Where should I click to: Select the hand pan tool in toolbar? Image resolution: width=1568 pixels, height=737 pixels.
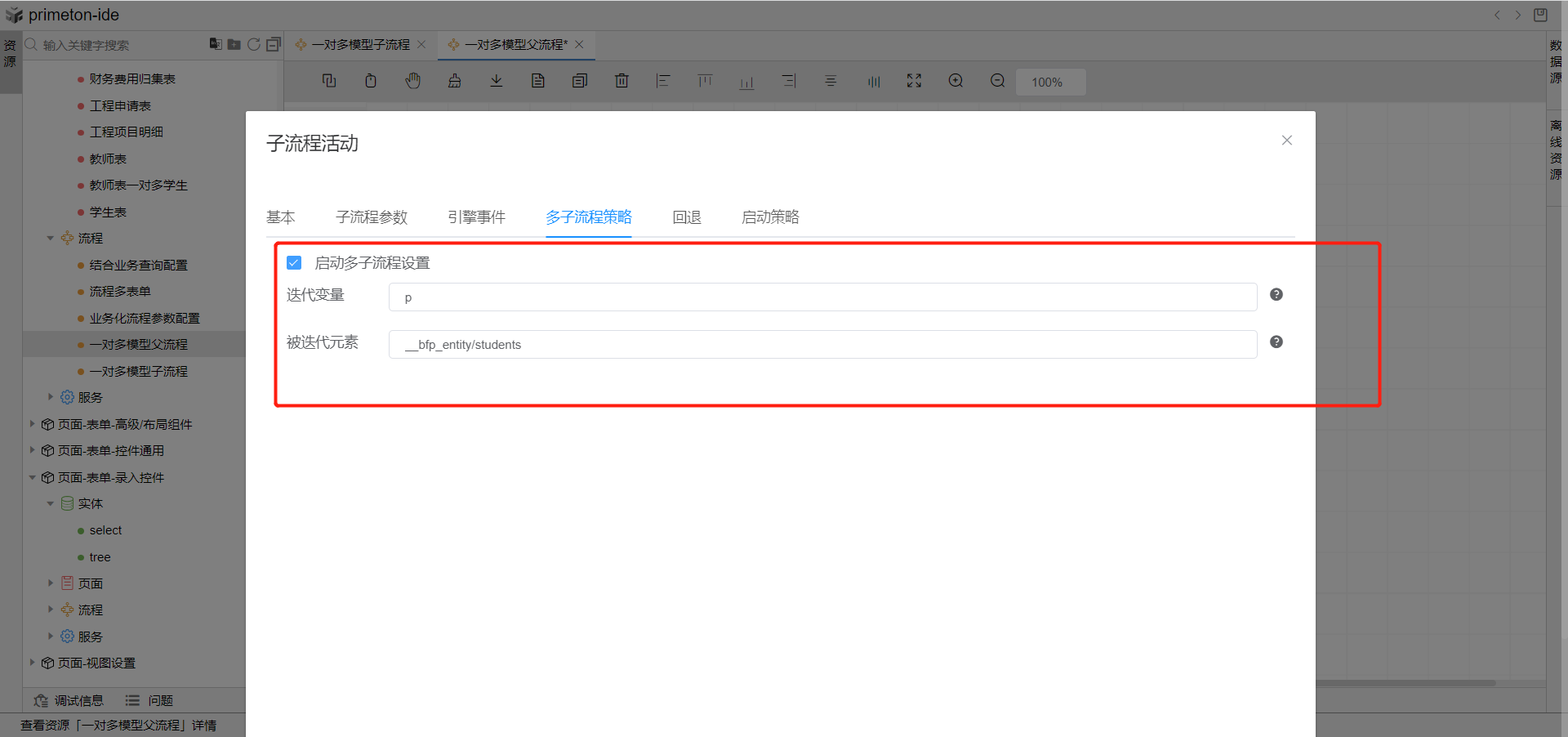coord(413,81)
